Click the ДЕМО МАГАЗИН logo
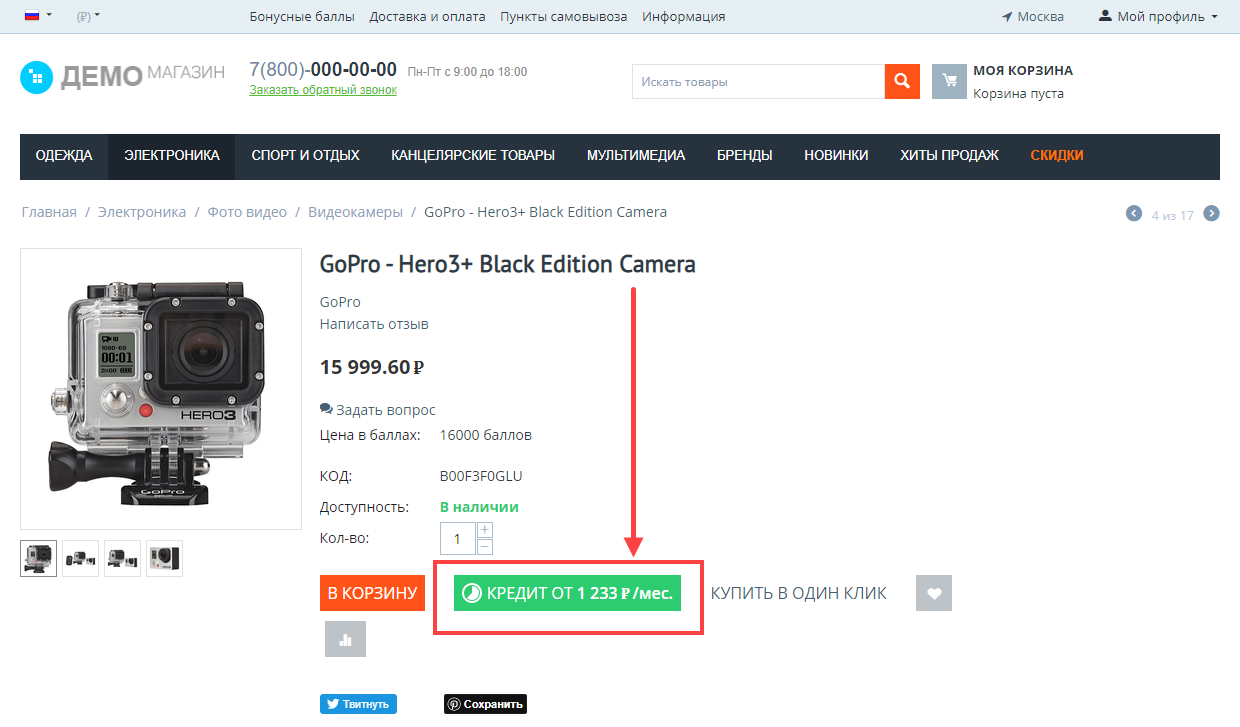This screenshot has width=1240, height=727. click(x=122, y=76)
